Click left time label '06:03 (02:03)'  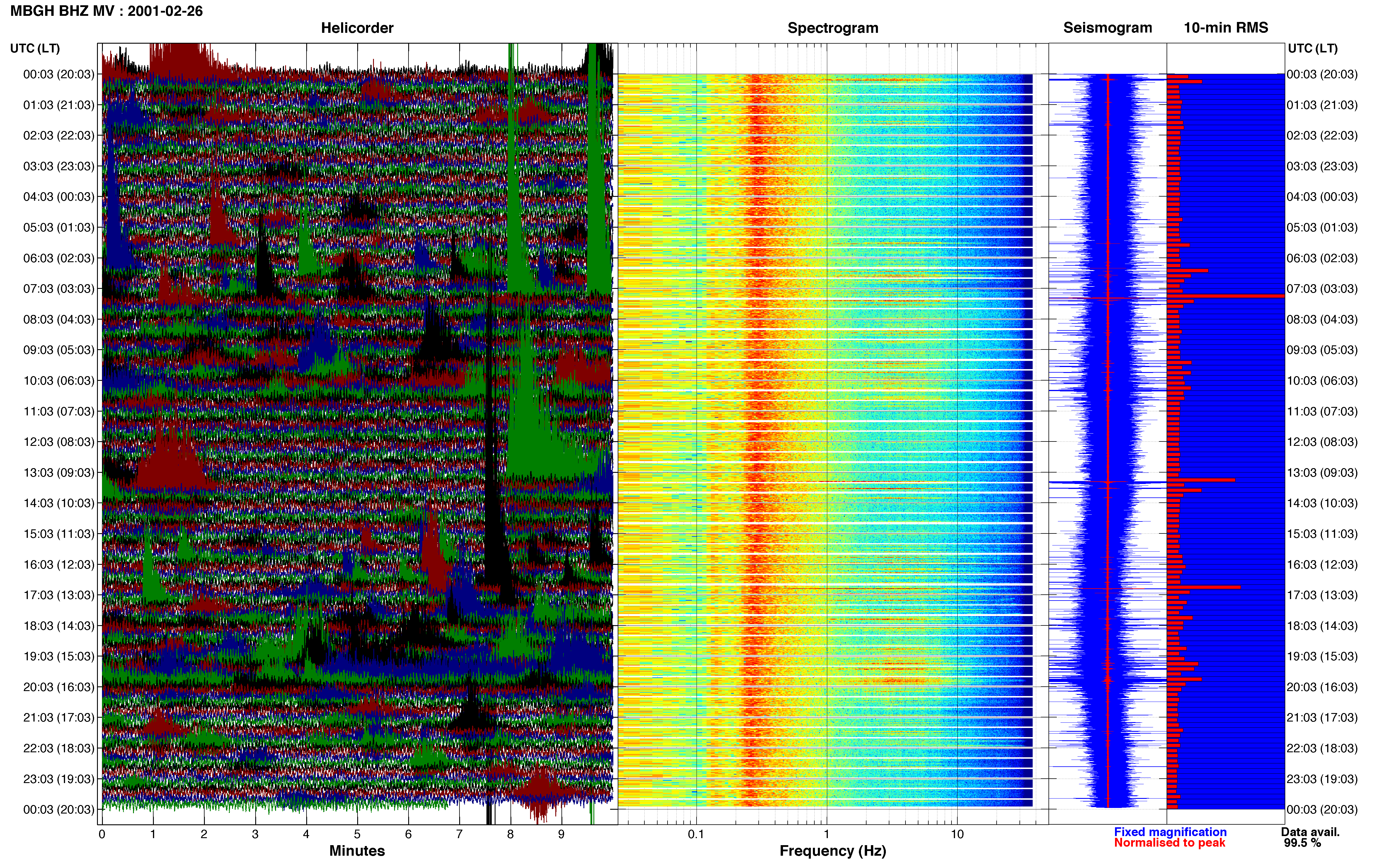59,258
